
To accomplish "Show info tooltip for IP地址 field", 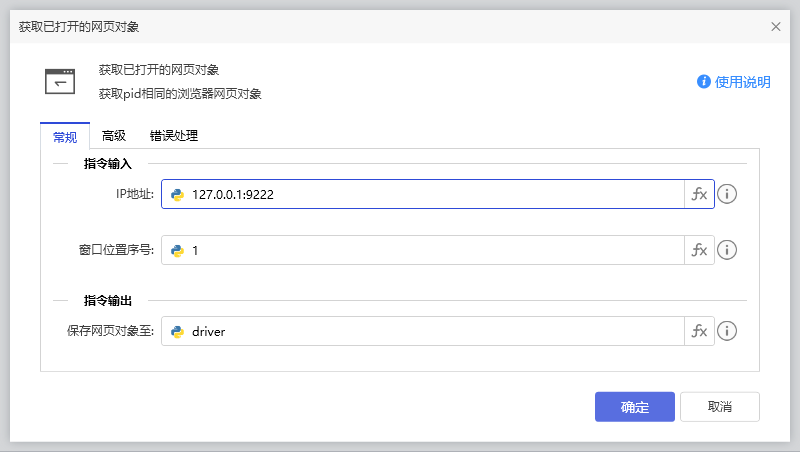I will 728,194.
